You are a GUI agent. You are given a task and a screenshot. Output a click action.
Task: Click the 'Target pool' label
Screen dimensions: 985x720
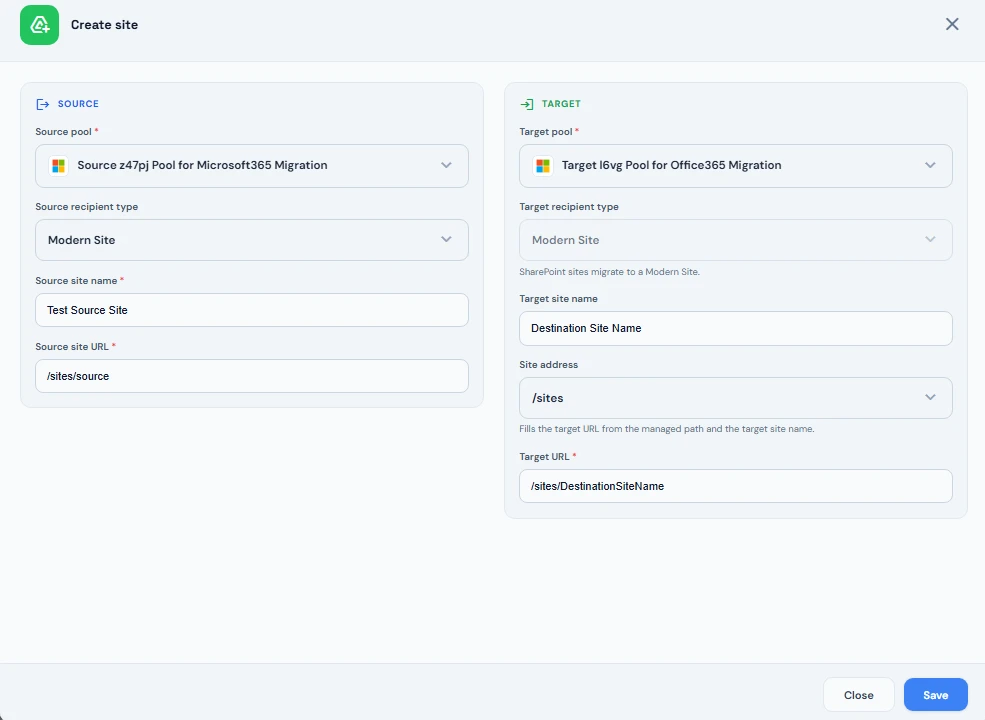coord(546,132)
